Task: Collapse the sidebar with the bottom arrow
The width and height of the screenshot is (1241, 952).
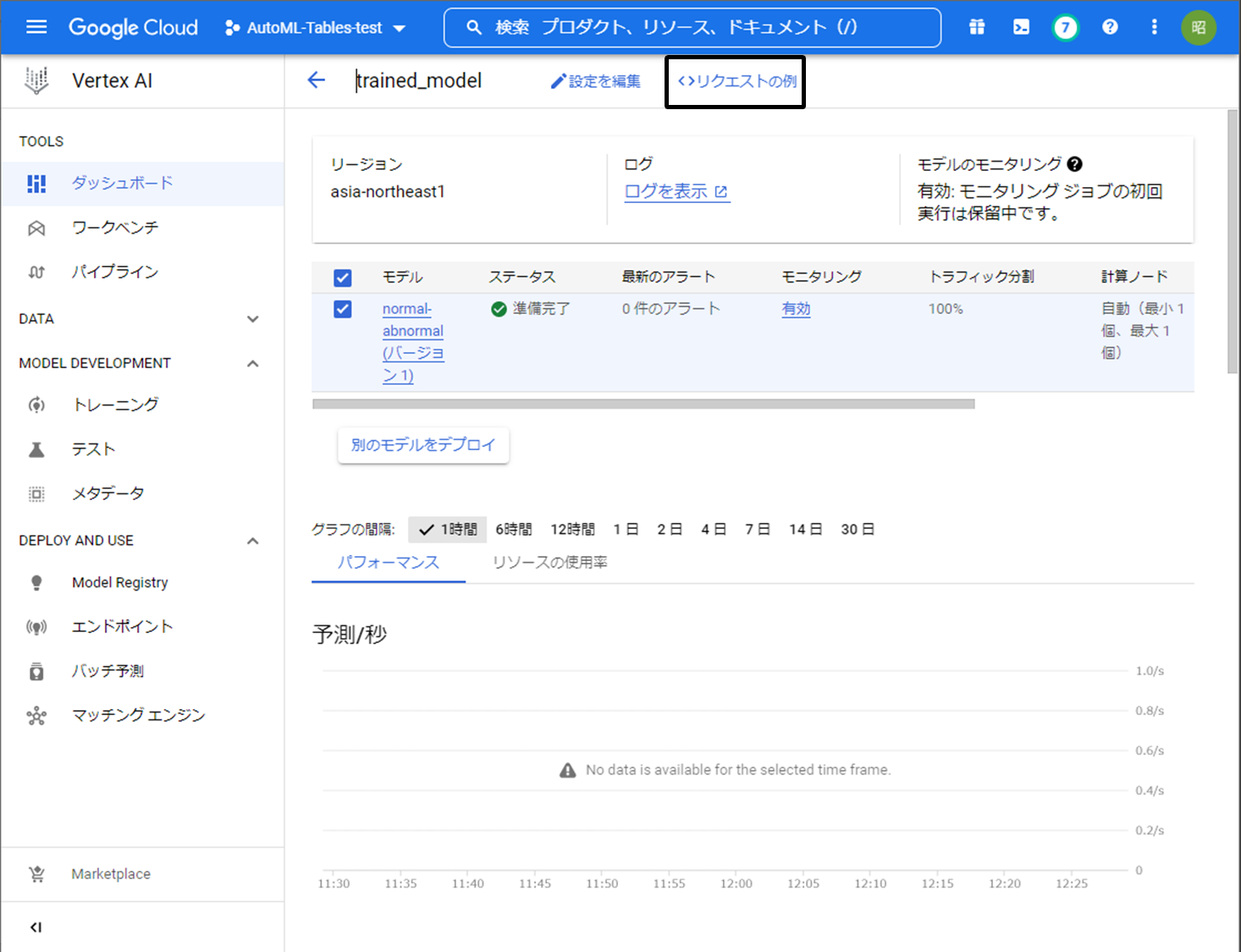Action: pos(36,927)
